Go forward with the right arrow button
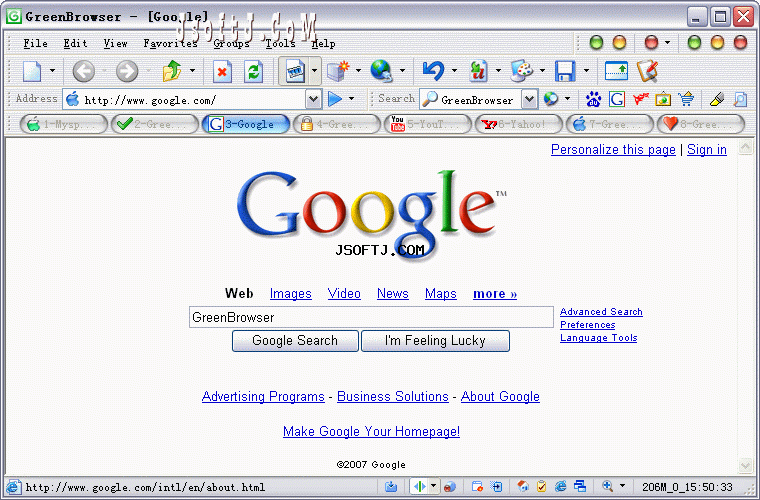The width and height of the screenshot is (760, 500). pos(127,72)
